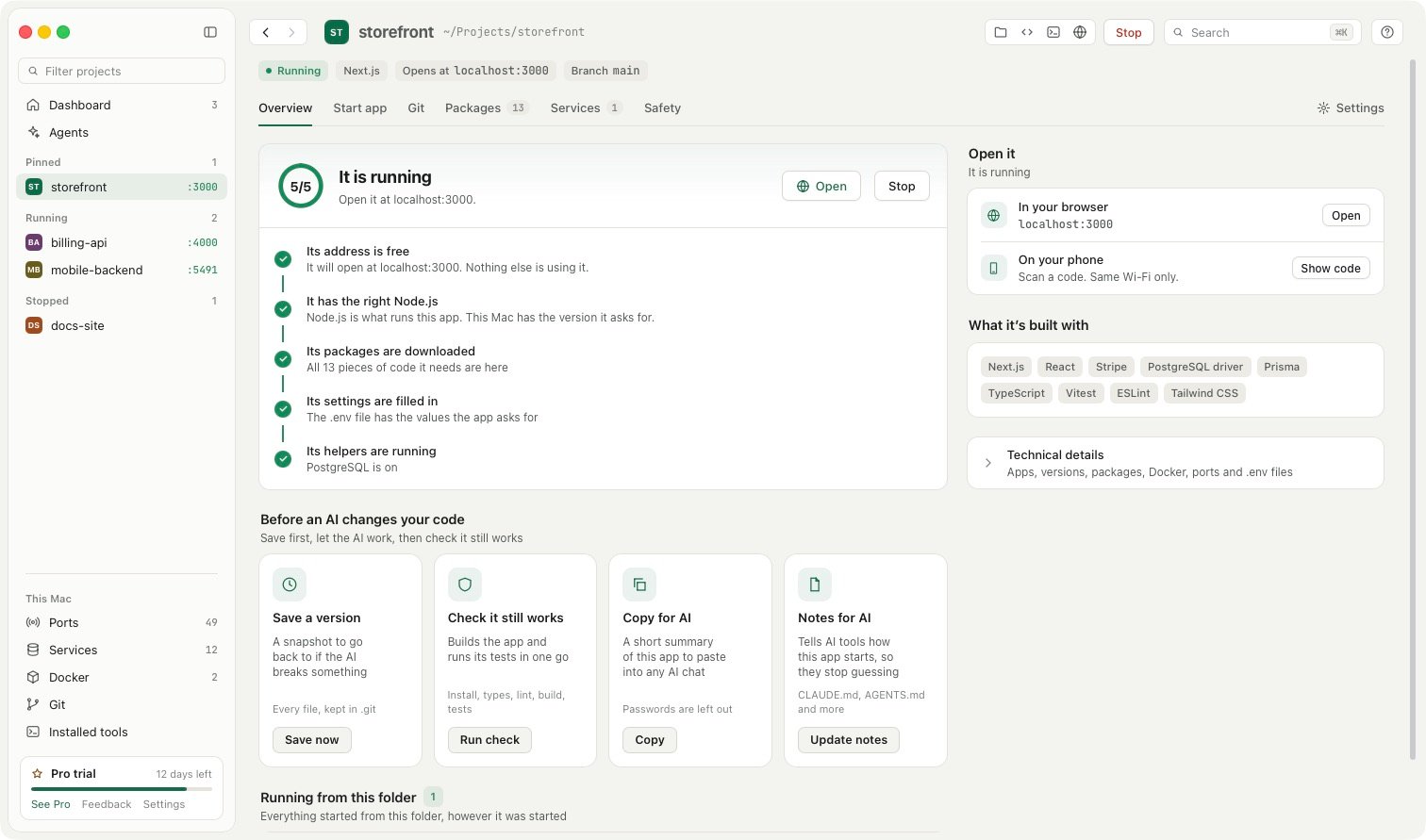Open the Services tab
Screen dimensions: 1426x840
coord(587,108)
